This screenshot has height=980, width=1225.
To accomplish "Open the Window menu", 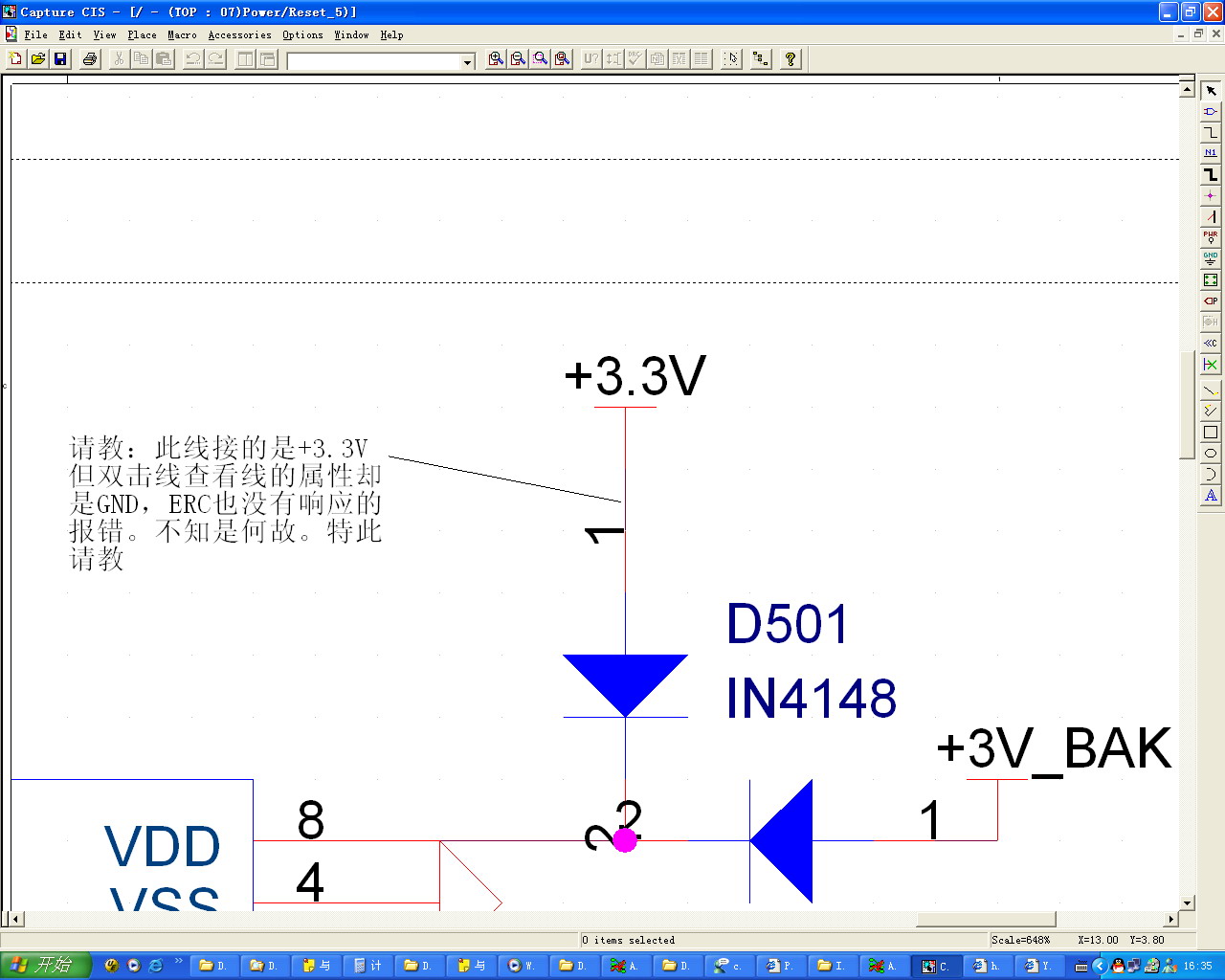I will tap(351, 34).
